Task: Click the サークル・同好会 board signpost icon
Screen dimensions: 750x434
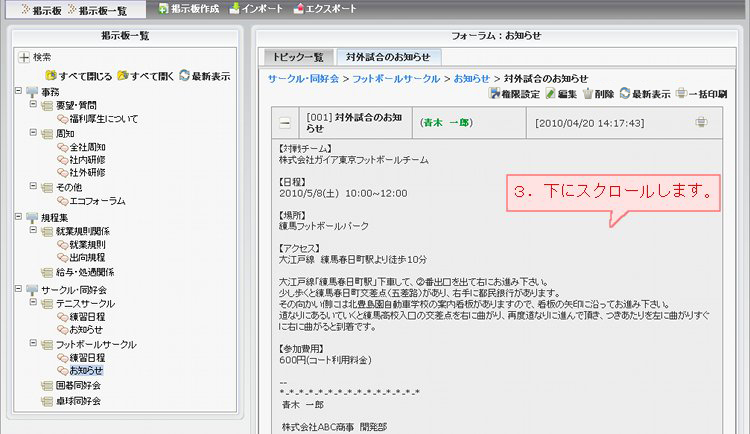Action: 32,290
